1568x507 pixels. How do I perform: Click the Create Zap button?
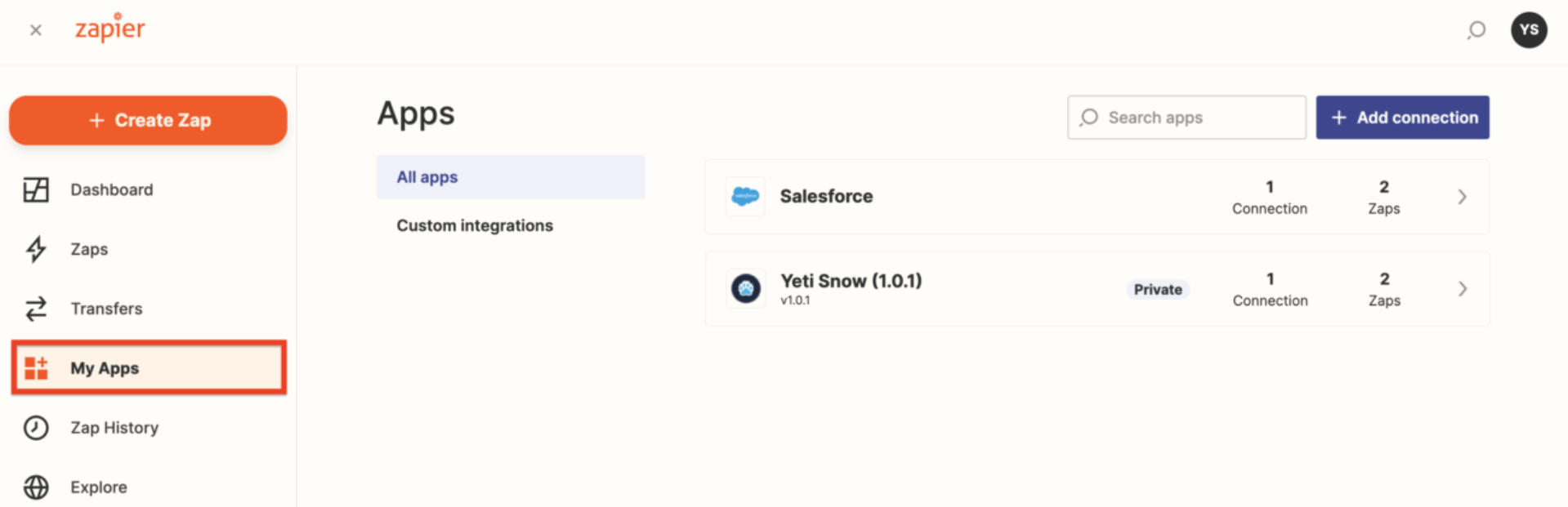(148, 120)
